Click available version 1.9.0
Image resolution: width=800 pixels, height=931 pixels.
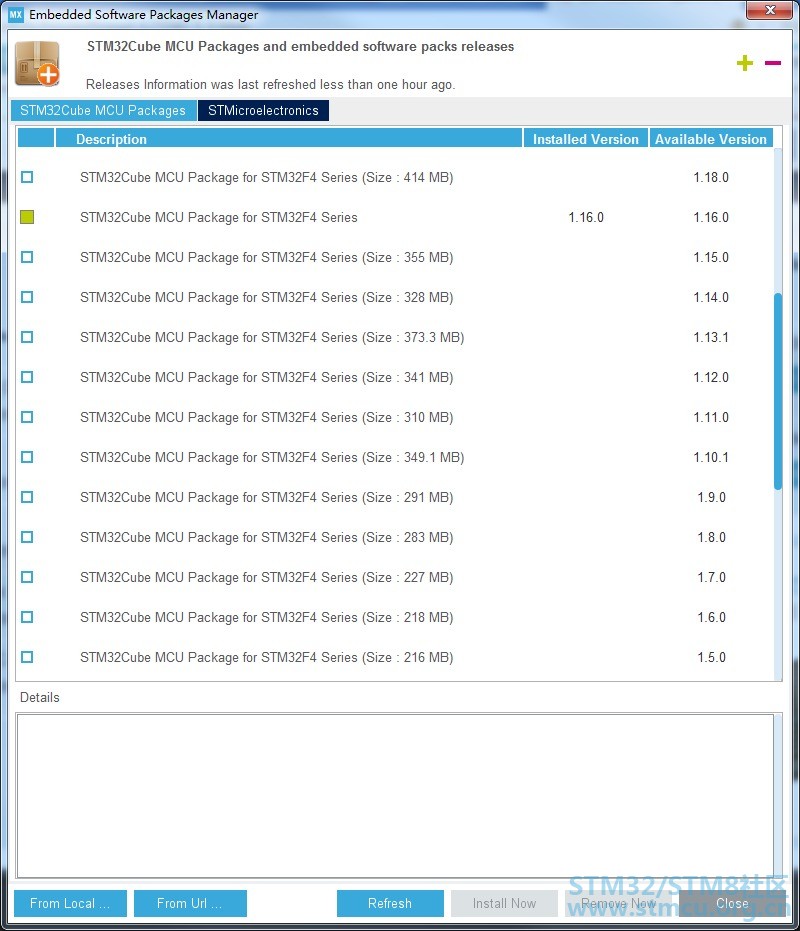click(712, 497)
